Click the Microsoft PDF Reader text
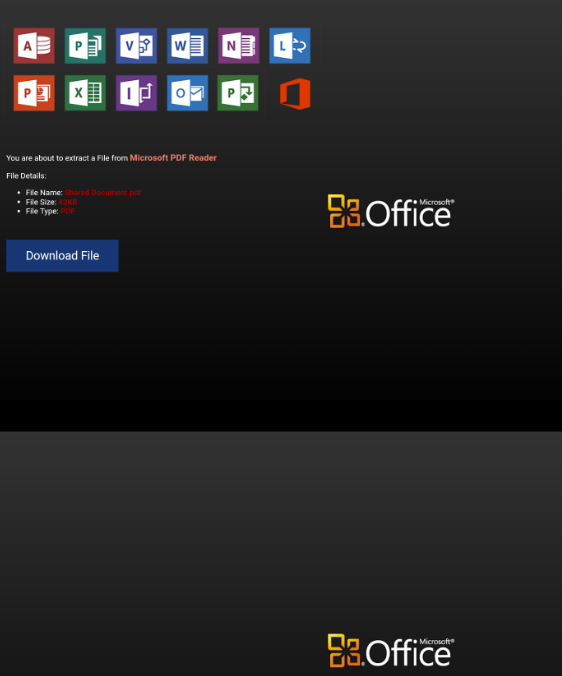The height and width of the screenshot is (676, 562). click(173, 158)
